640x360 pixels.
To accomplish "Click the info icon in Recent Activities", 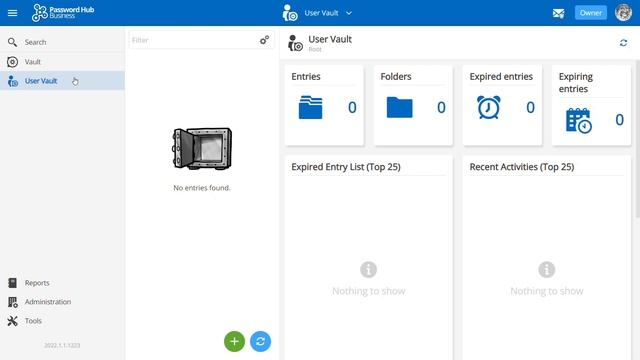I will pyautogui.click(x=547, y=270).
